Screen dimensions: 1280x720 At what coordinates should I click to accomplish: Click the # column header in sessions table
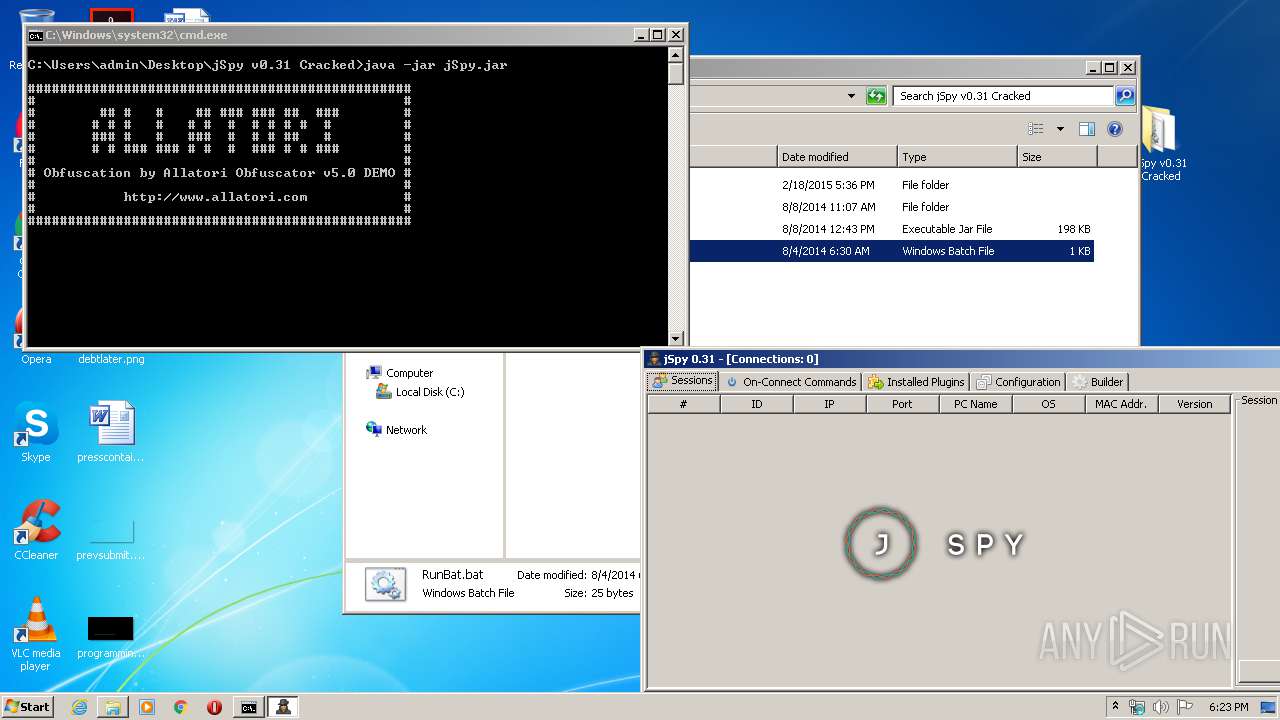pos(684,404)
